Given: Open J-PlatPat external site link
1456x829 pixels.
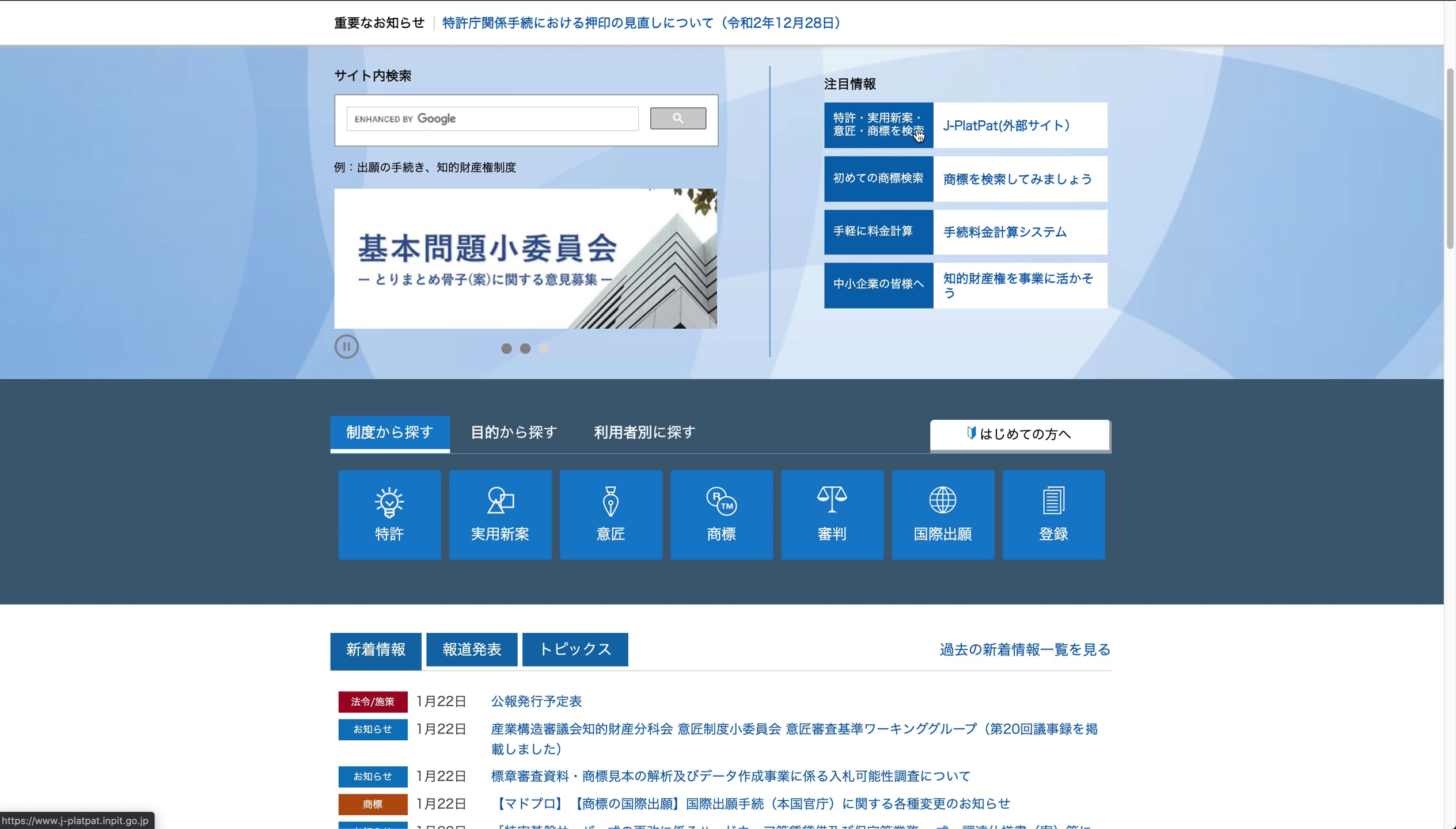Looking at the screenshot, I should pyautogui.click(x=1006, y=126).
